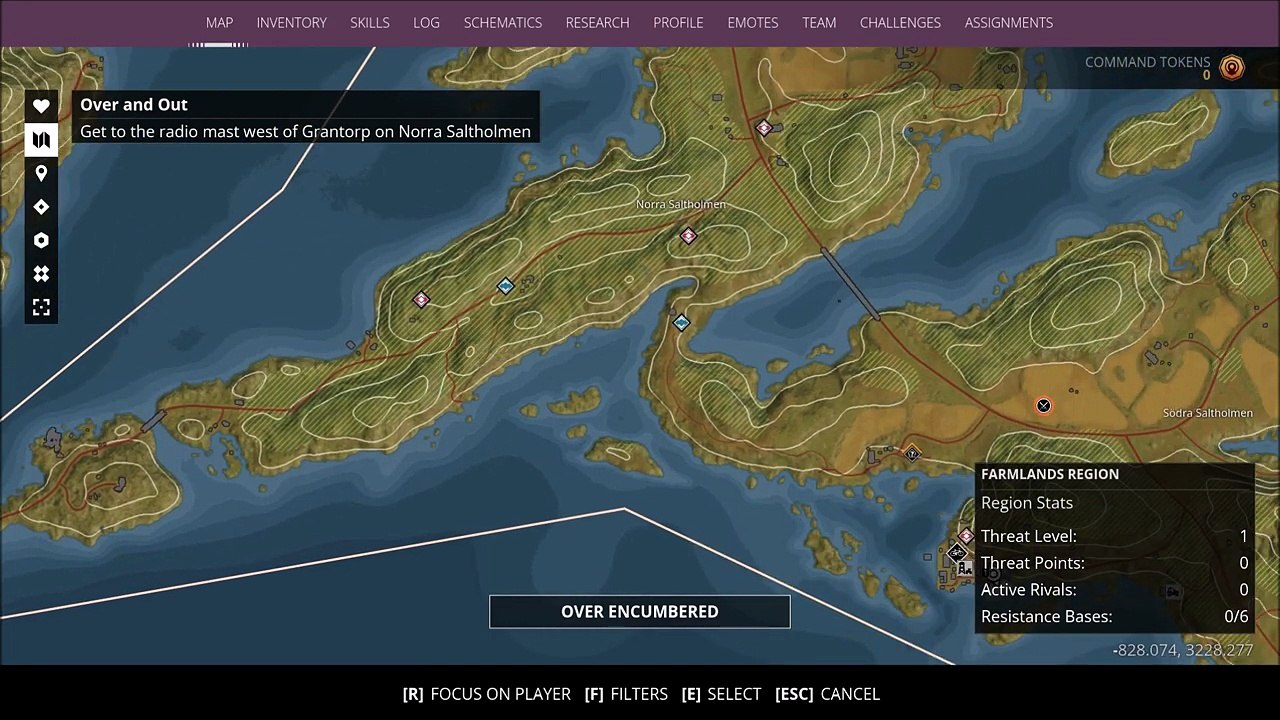
Task: Click the Command Tokens icon
Action: coord(1232,68)
